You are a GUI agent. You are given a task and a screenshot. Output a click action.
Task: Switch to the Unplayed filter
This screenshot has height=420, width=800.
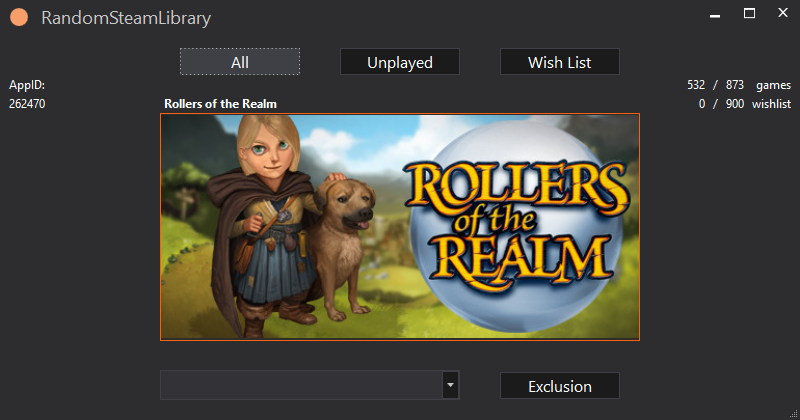(400, 62)
